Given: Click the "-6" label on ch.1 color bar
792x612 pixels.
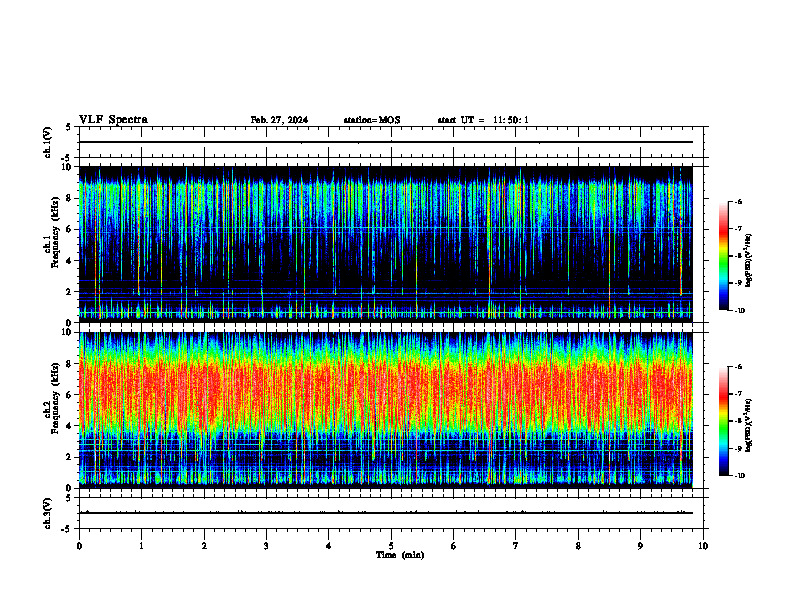Looking at the screenshot, I should tap(739, 202).
